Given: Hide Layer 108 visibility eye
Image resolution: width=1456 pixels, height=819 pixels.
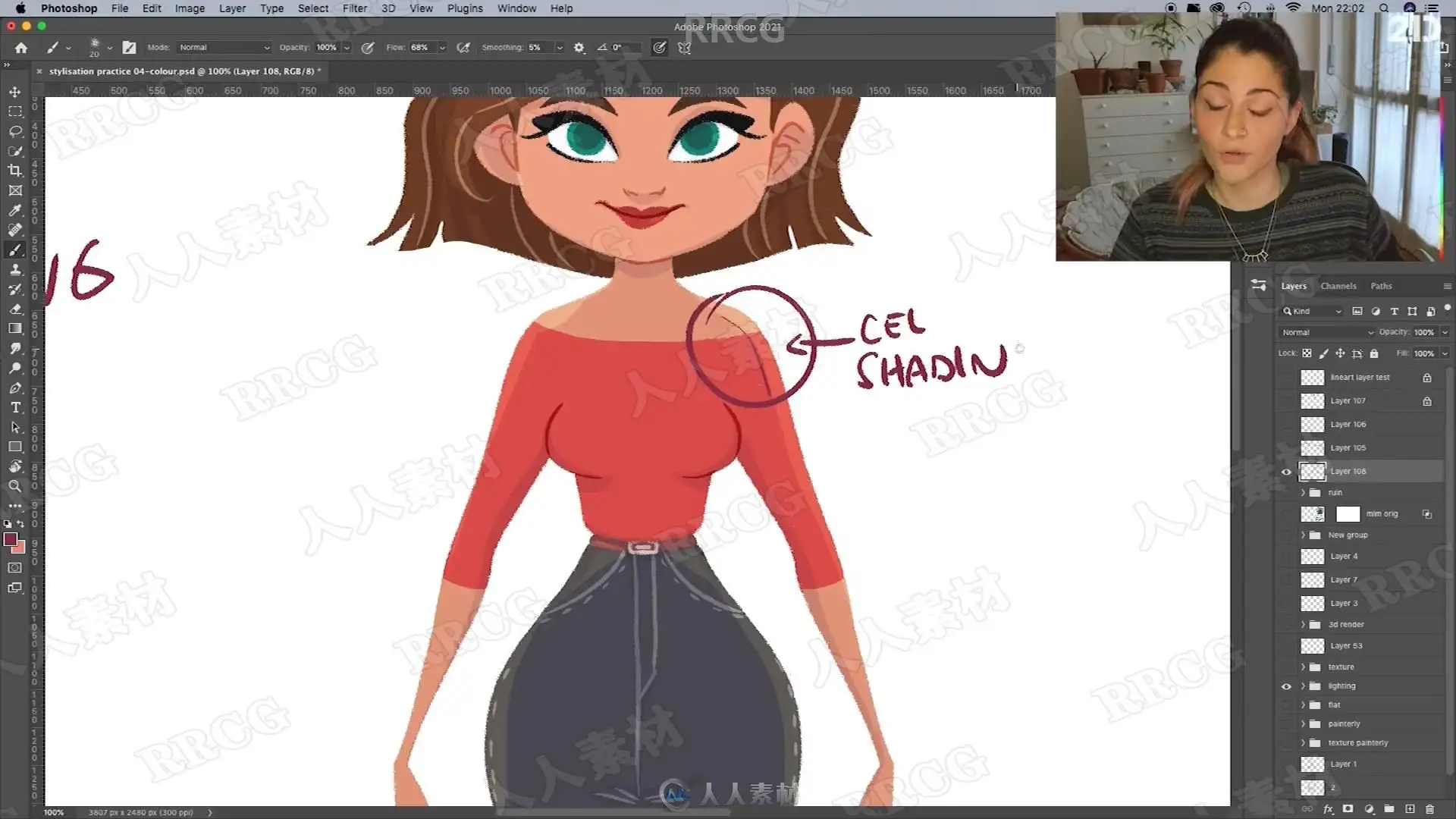Looking at the screenshot, I should click(x=1286, y=472).
